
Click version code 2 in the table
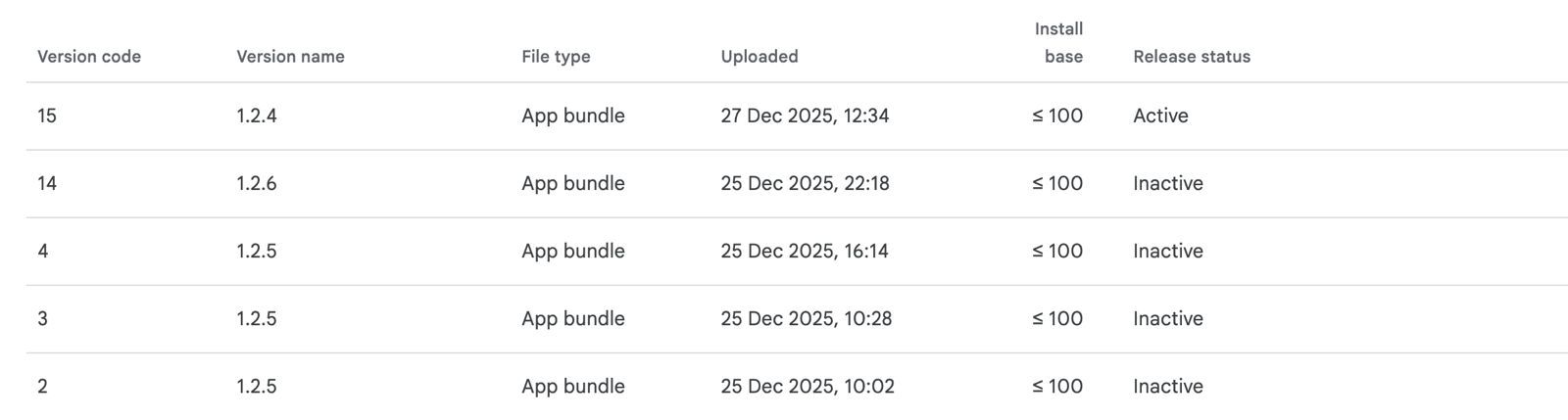pyautogui.click(x=43, y=386)
